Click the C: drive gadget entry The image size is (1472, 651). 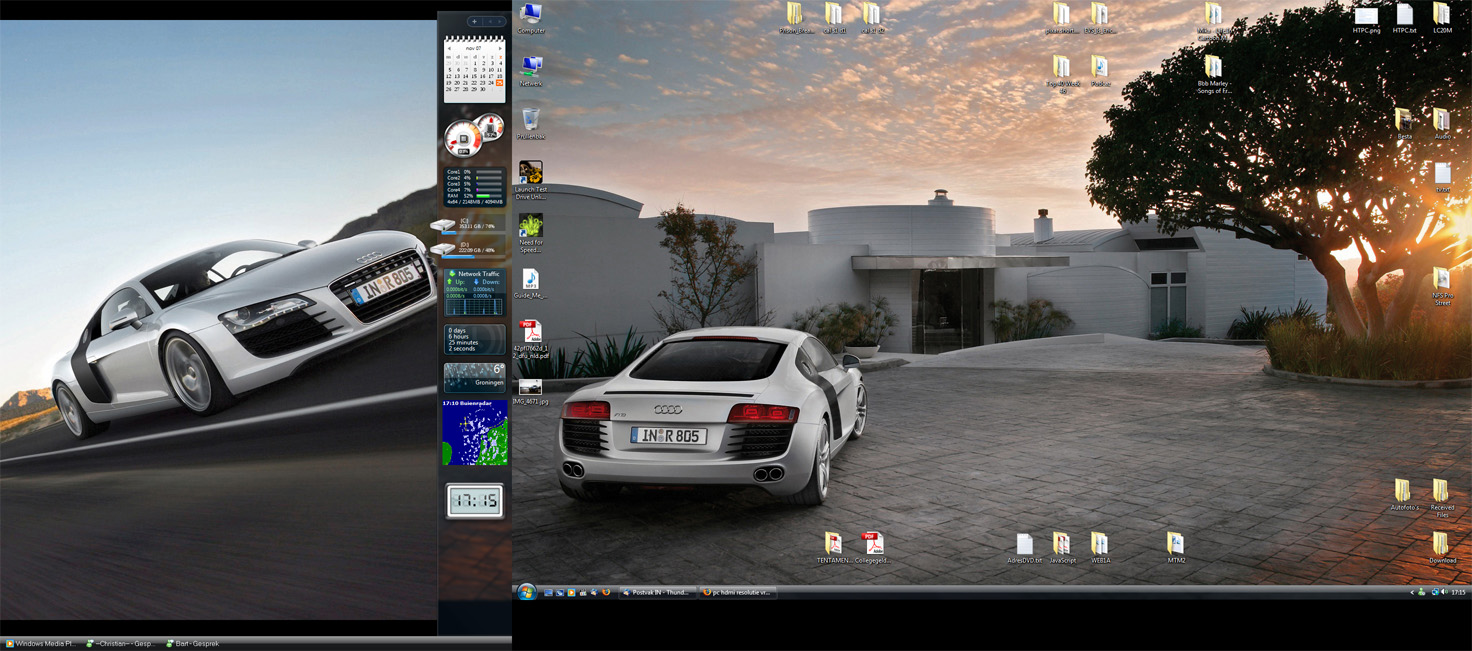[468, 224]
